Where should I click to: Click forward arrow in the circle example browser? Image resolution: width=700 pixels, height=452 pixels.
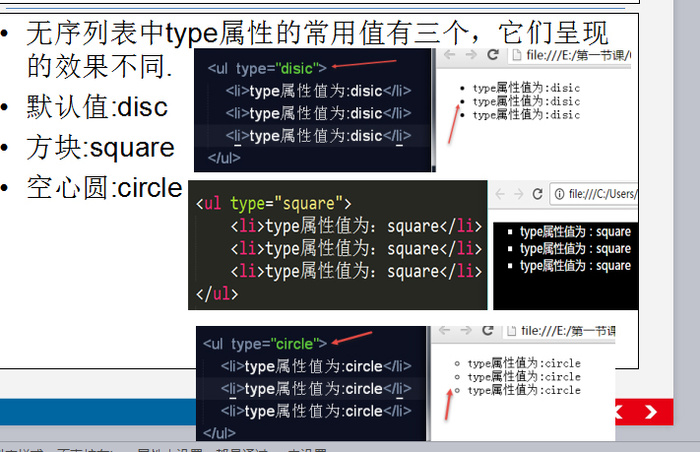click(x=465, y=331)
